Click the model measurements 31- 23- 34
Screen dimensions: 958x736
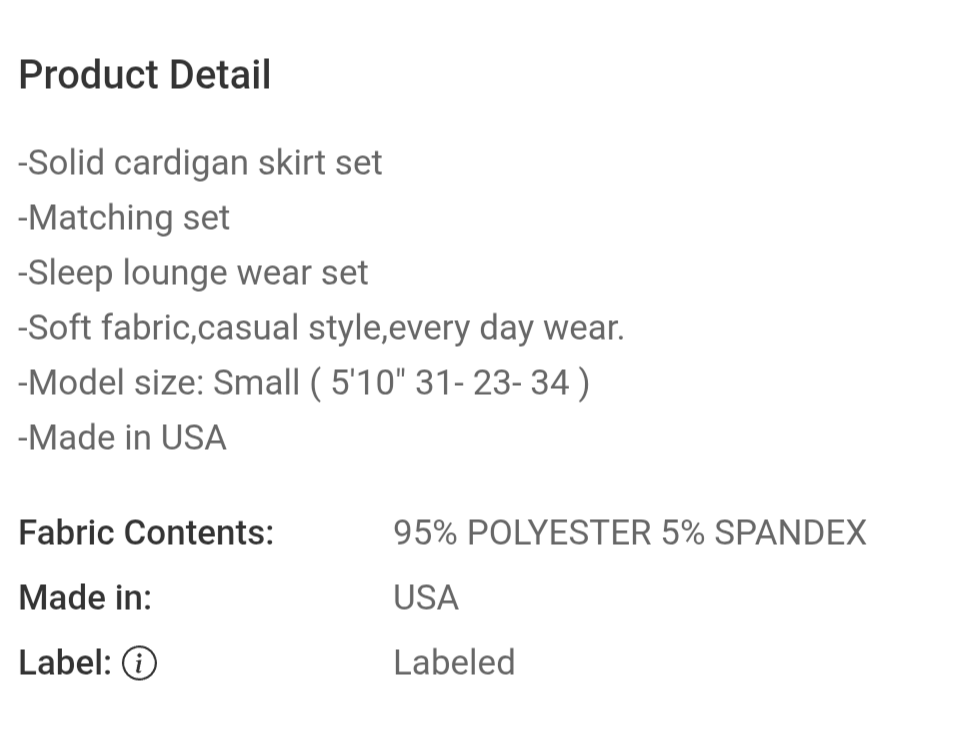click(492, 383)
